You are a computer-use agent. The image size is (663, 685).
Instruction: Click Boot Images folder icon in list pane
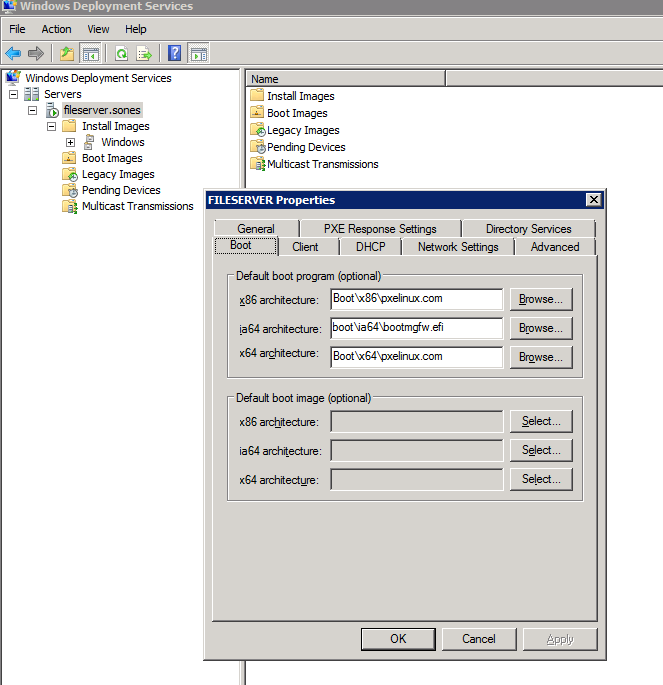257,112
